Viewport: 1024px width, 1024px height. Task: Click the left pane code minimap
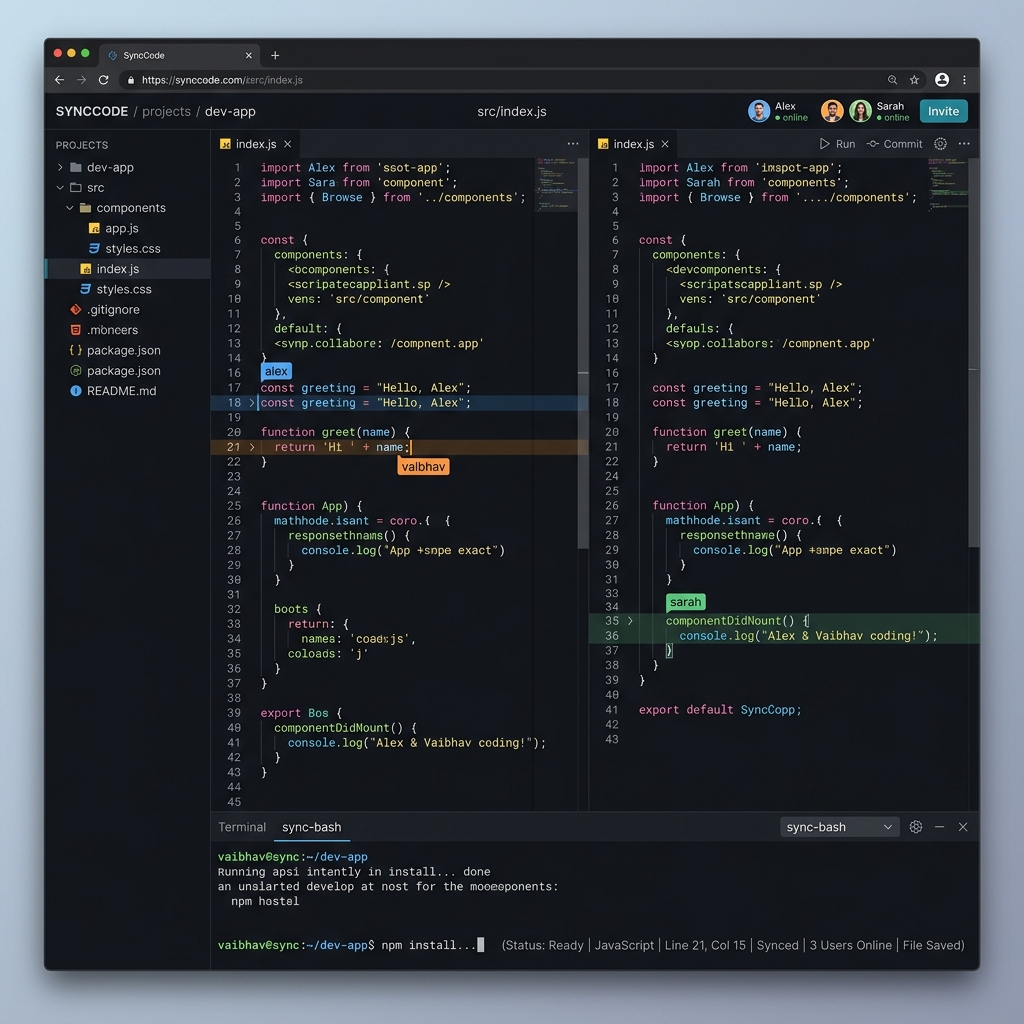click(556, 184)
